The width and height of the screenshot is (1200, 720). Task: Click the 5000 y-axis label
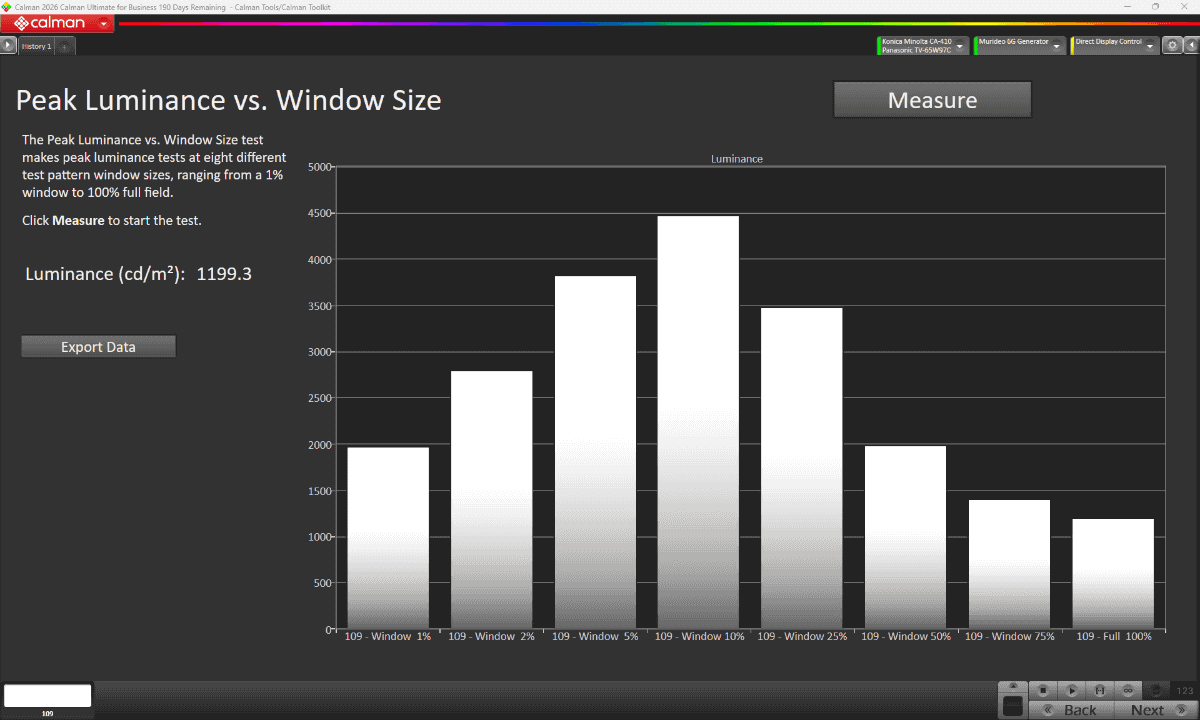[x=320, y=167]
